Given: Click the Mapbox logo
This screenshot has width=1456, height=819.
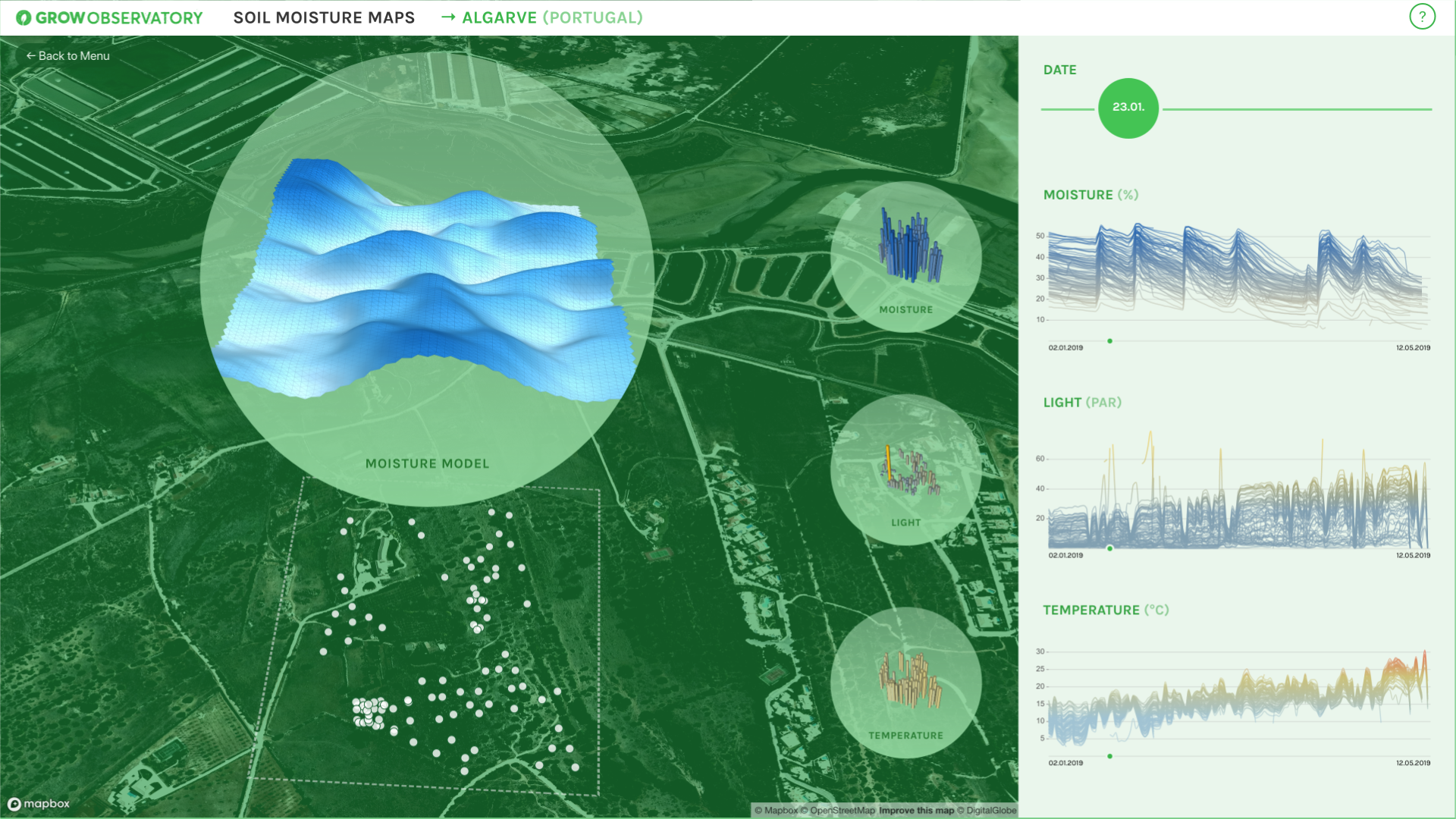Looking at the screenshot, I should [x=39, y=804].
